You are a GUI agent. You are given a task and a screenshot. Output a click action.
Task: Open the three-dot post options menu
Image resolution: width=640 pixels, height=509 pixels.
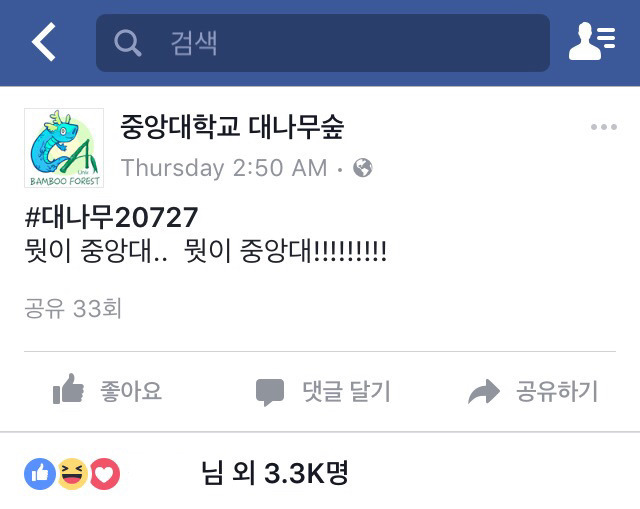(x=604, y=127)
